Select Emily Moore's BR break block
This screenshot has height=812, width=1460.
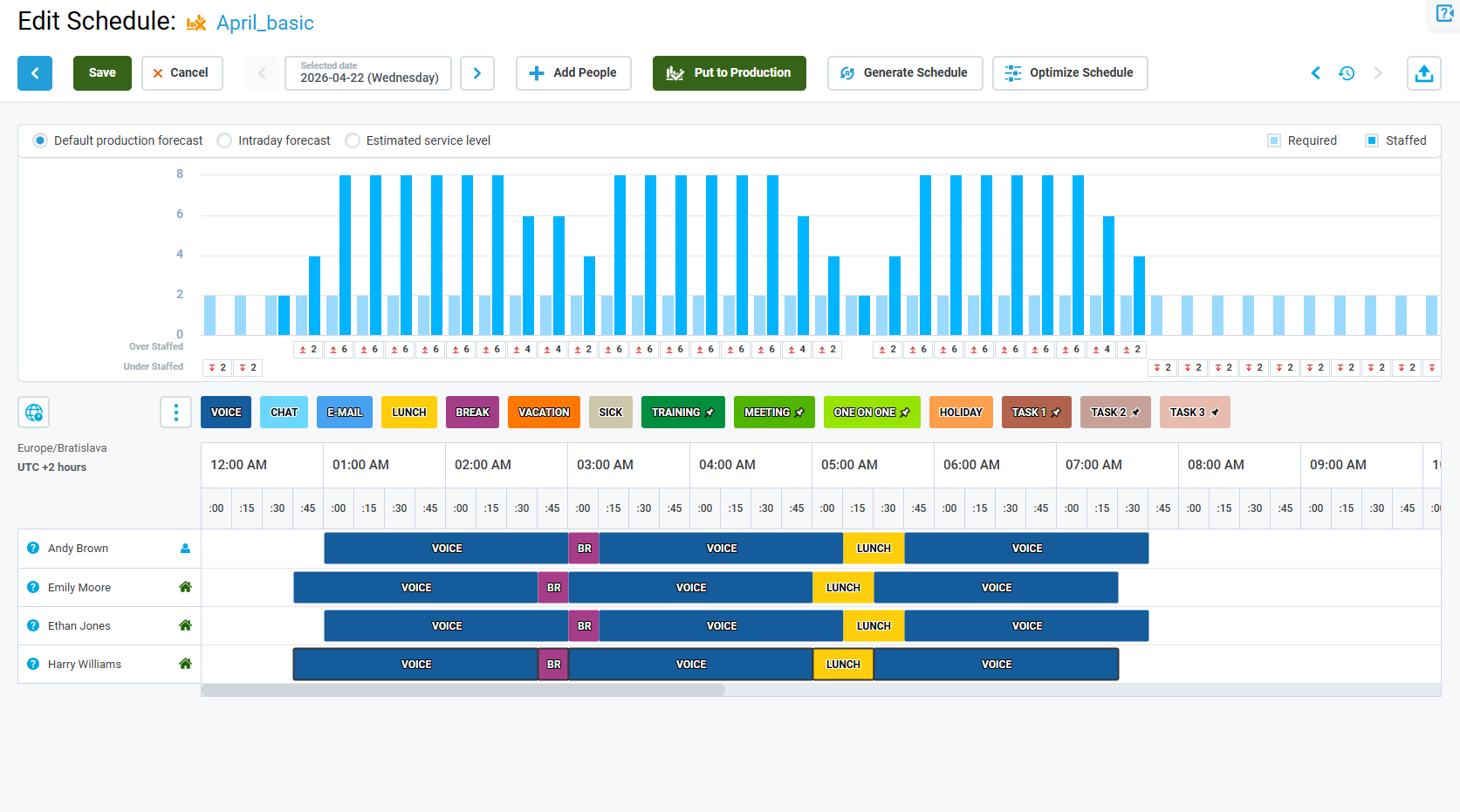pyautogui.click(x=553, y=588)
